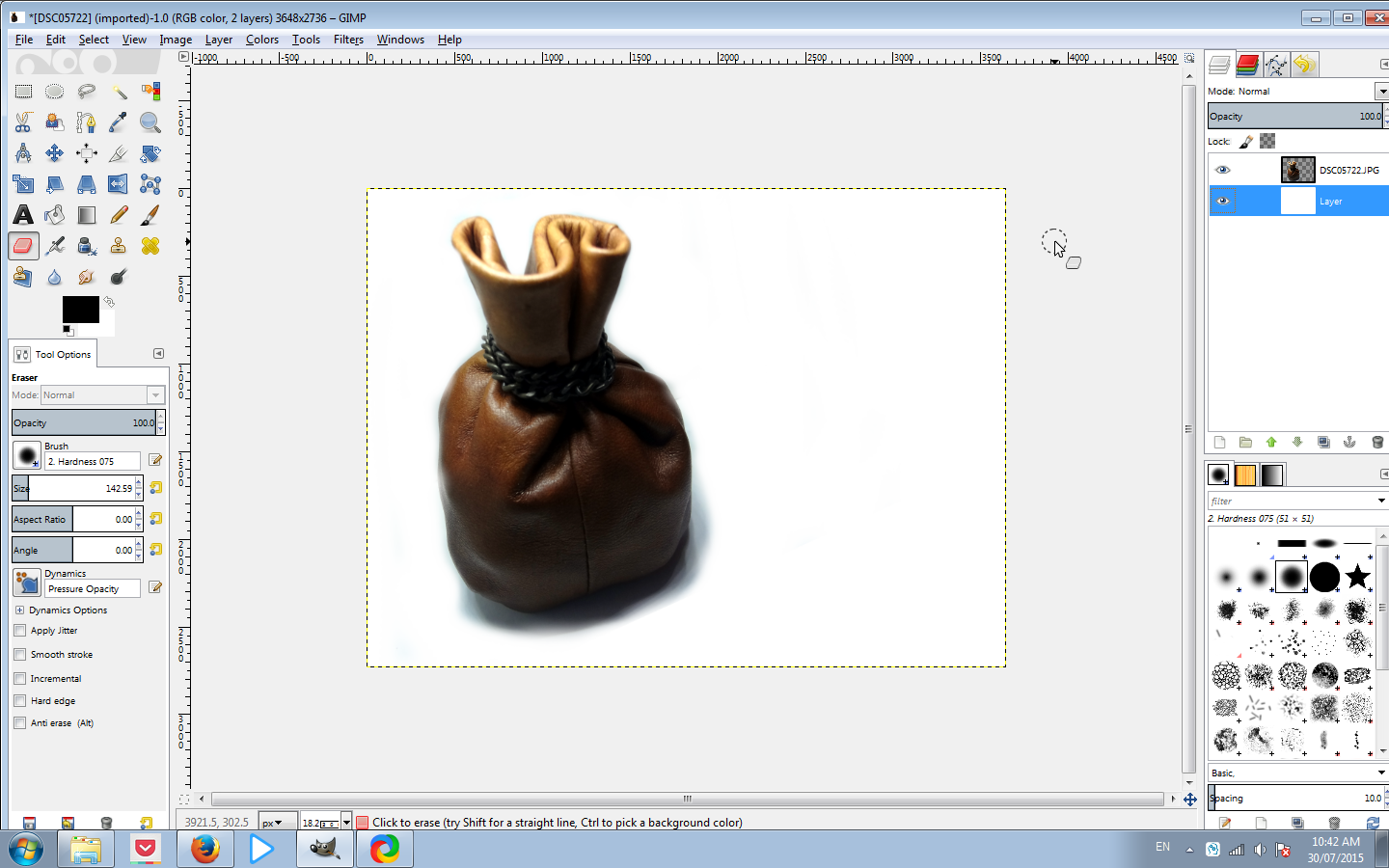Select the Color Picker eyedropper tool
Screen dimensions: 1389x868
pos(119,122)
